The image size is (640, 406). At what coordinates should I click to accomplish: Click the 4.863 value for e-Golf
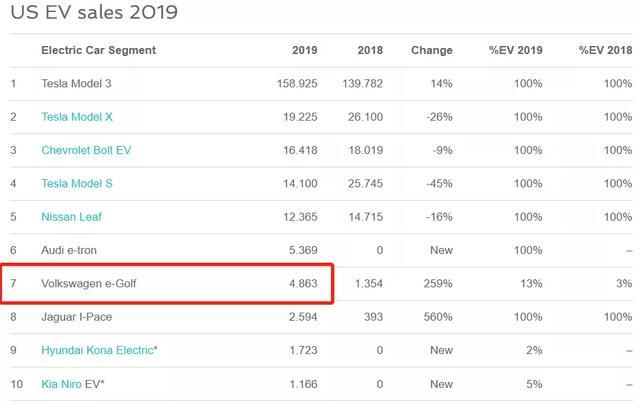[x=303, y=283]
